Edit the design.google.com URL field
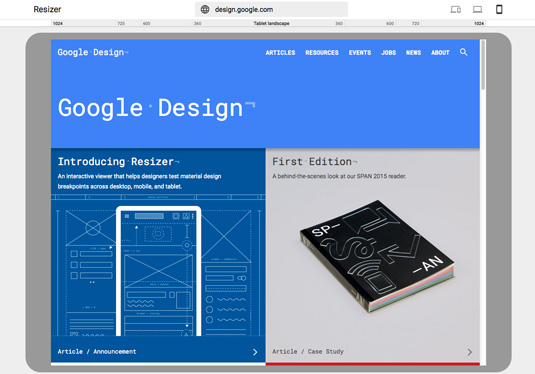535x374 pixels. (272, 10)
